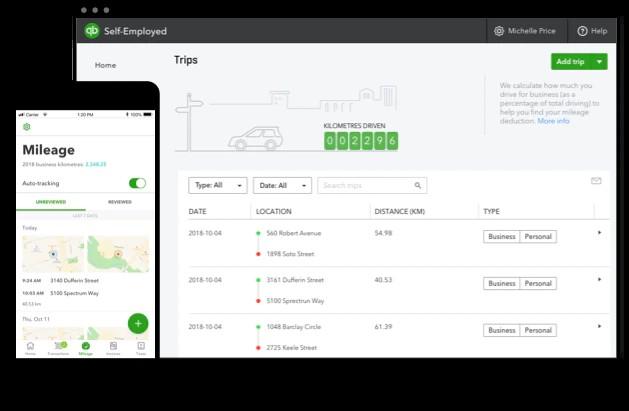Go to Home in the sidebar
Viewport: 629px width, 411px height.
click(x=106, y=65)
